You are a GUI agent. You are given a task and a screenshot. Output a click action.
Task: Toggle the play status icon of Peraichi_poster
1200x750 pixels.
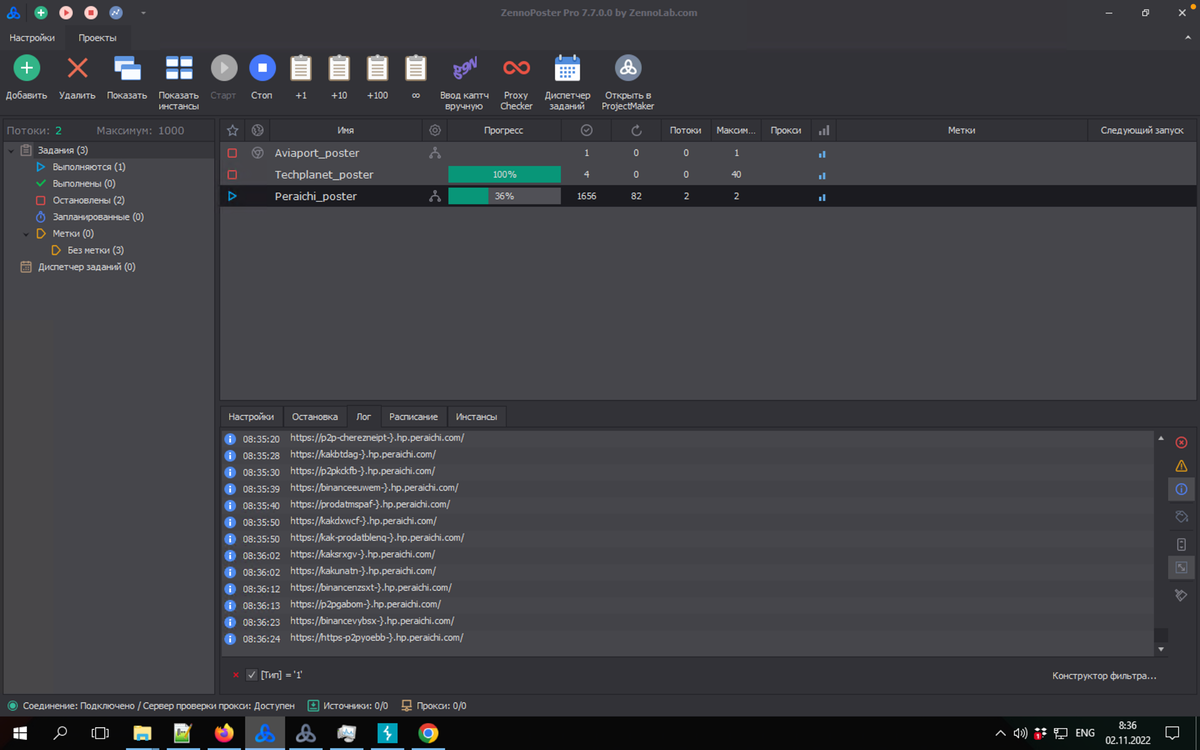click(x=232, y=197)
